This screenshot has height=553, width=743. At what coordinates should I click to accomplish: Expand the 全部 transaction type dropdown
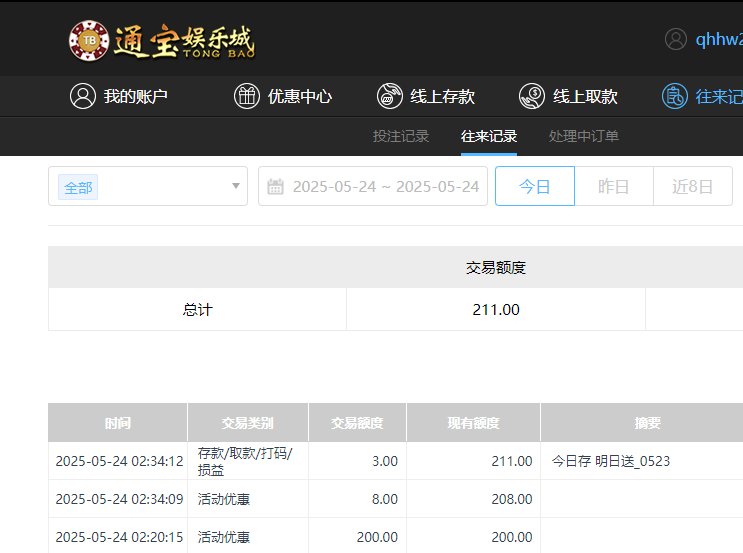click(147, 186)
